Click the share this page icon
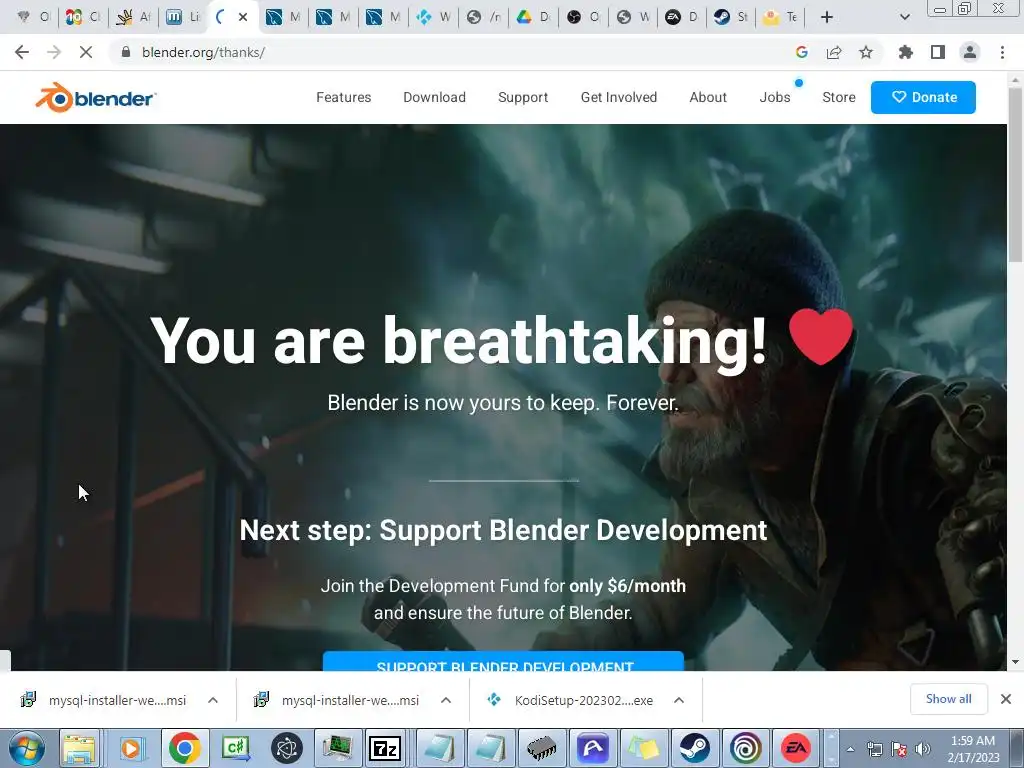Image resolution: width=1024 pixels, height=768 pixels. tap(834, 52)
